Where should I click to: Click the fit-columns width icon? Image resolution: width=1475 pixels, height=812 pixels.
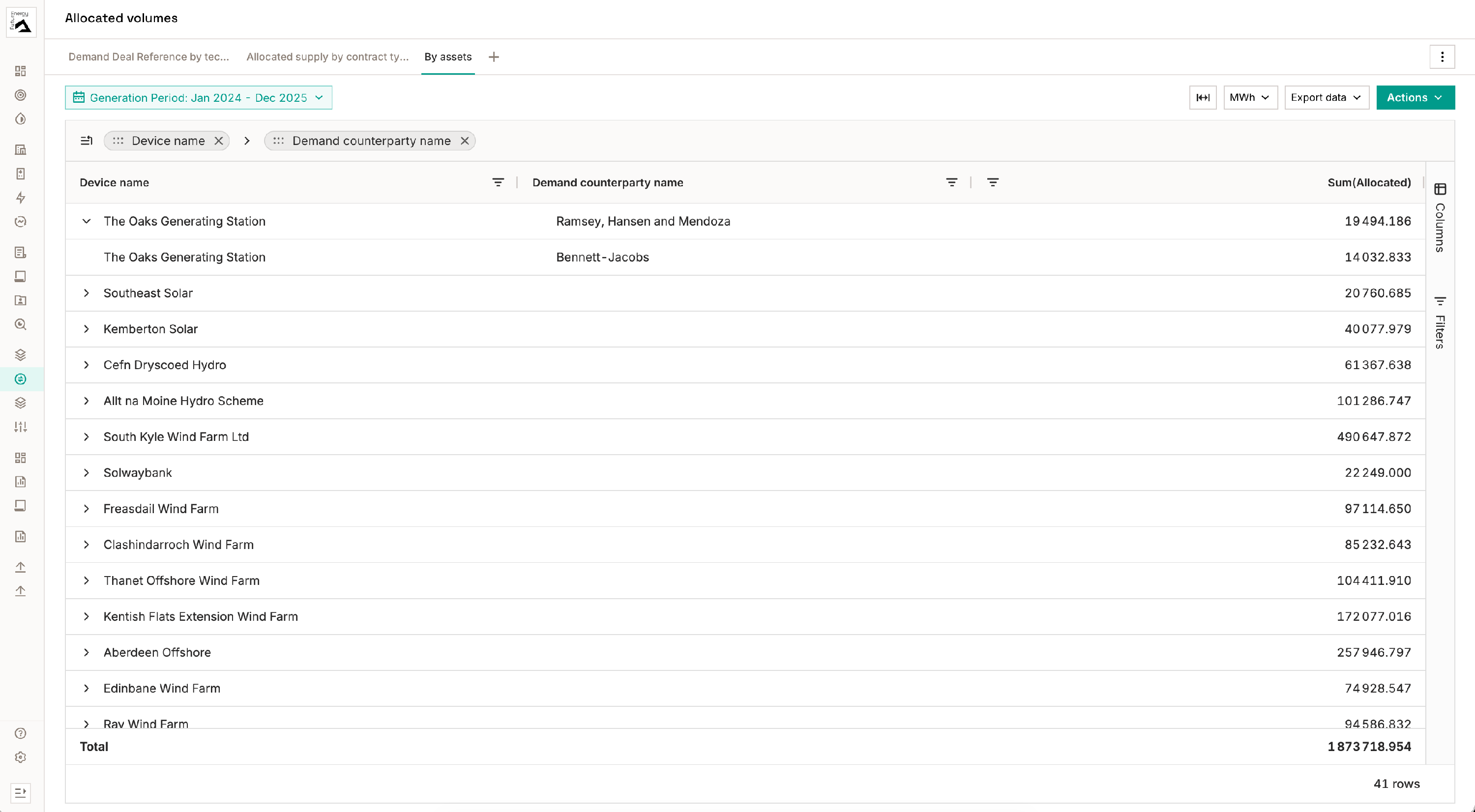(x=1203, y=97)
